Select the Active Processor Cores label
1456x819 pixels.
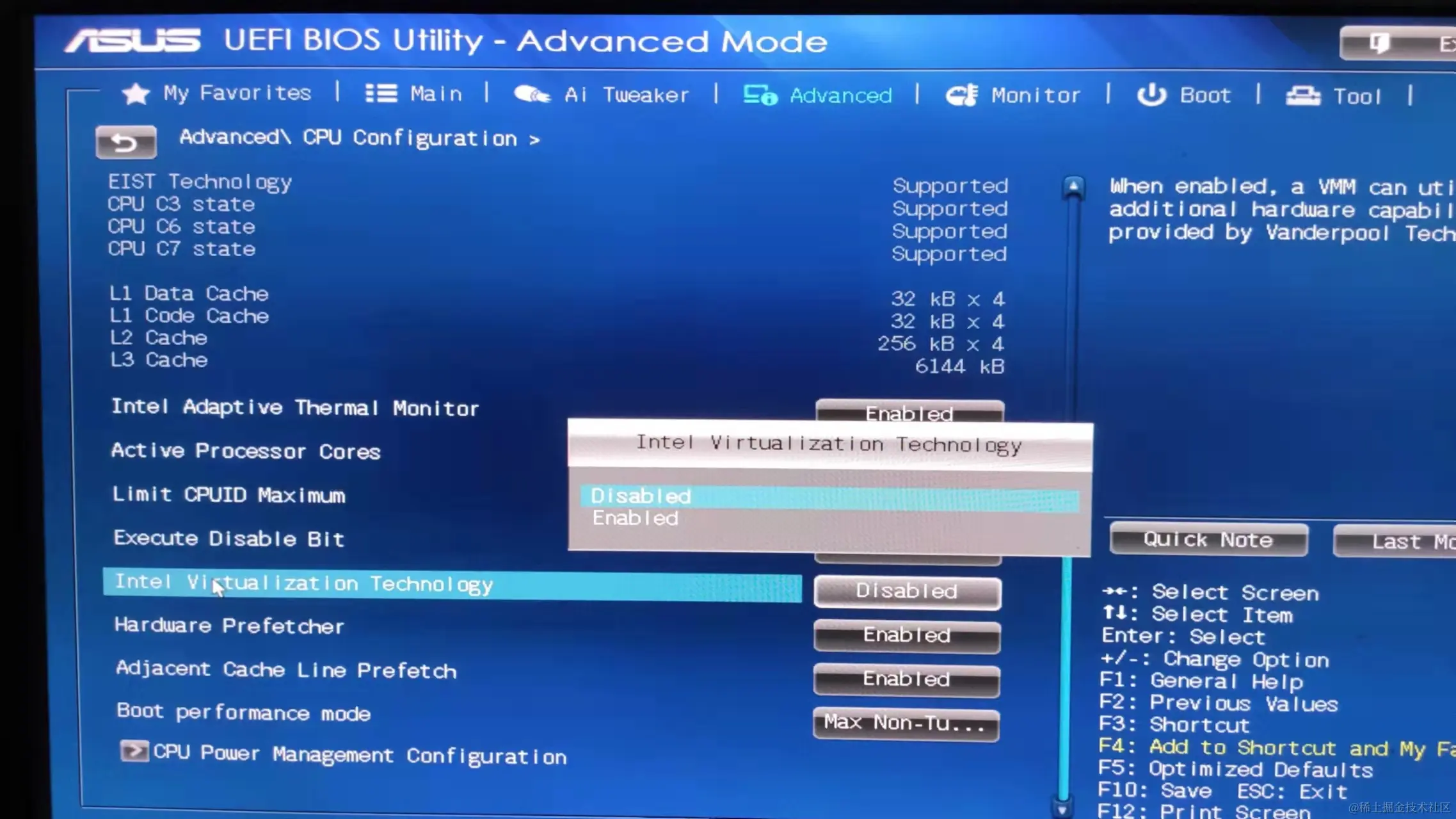tap(246, 451)
